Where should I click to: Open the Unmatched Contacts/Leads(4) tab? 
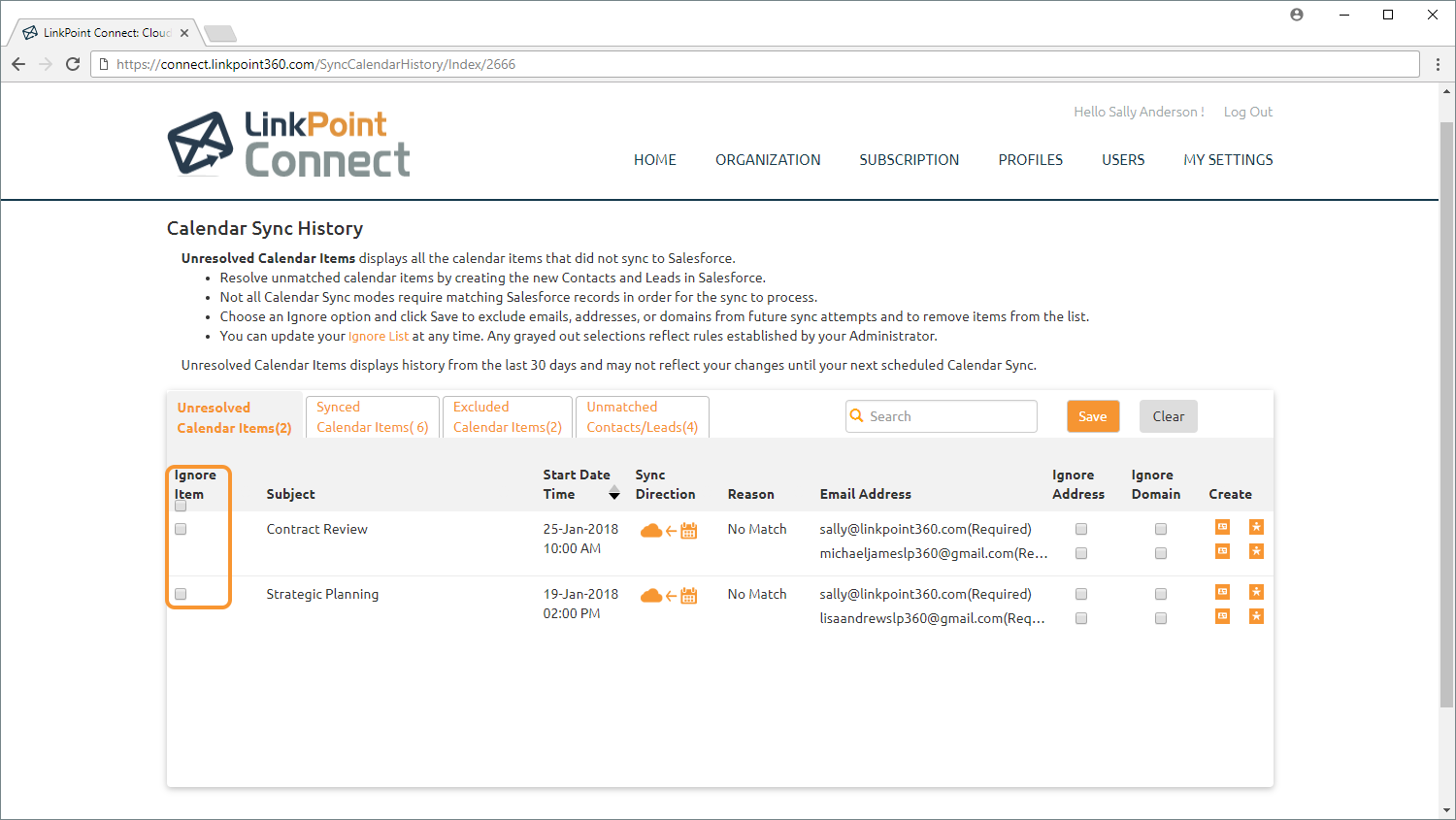tap(642, 417)
